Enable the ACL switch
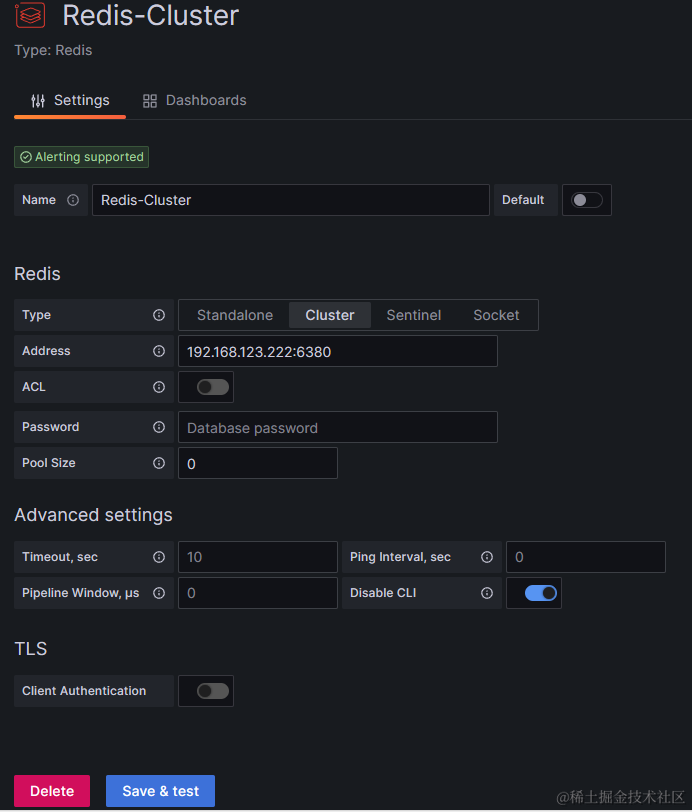 tap(213, 387)
